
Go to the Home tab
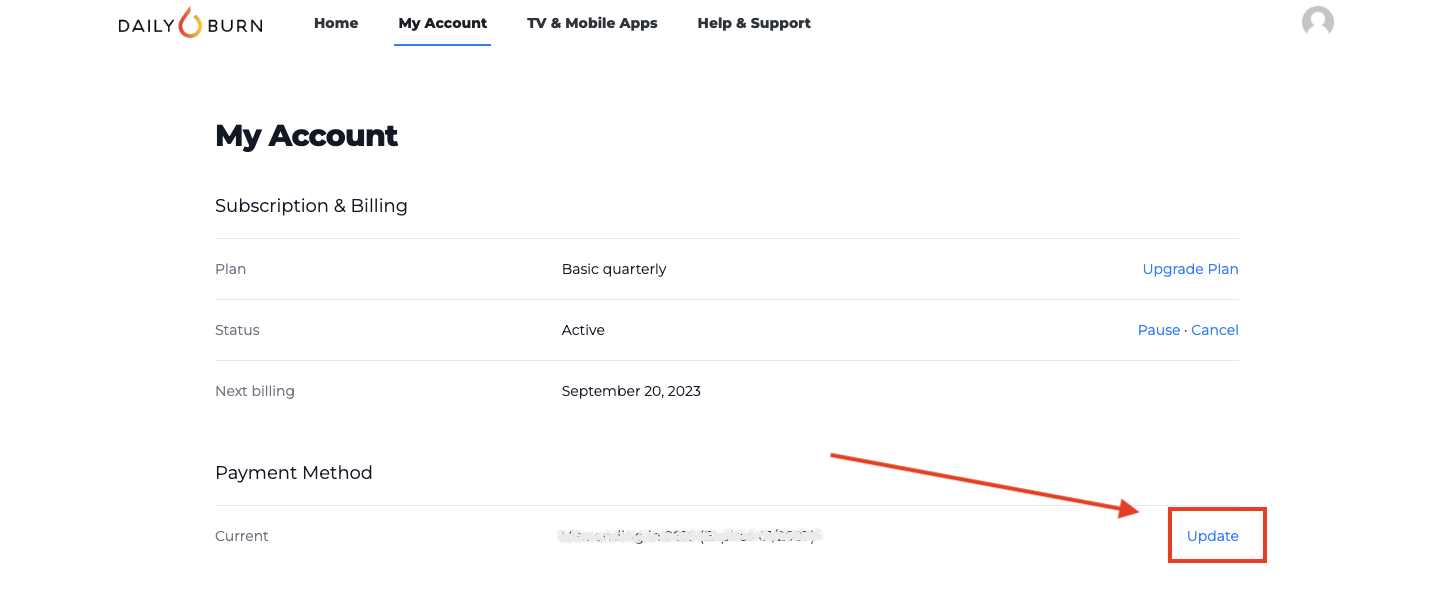pyautogui.click(x=336, y=23)
